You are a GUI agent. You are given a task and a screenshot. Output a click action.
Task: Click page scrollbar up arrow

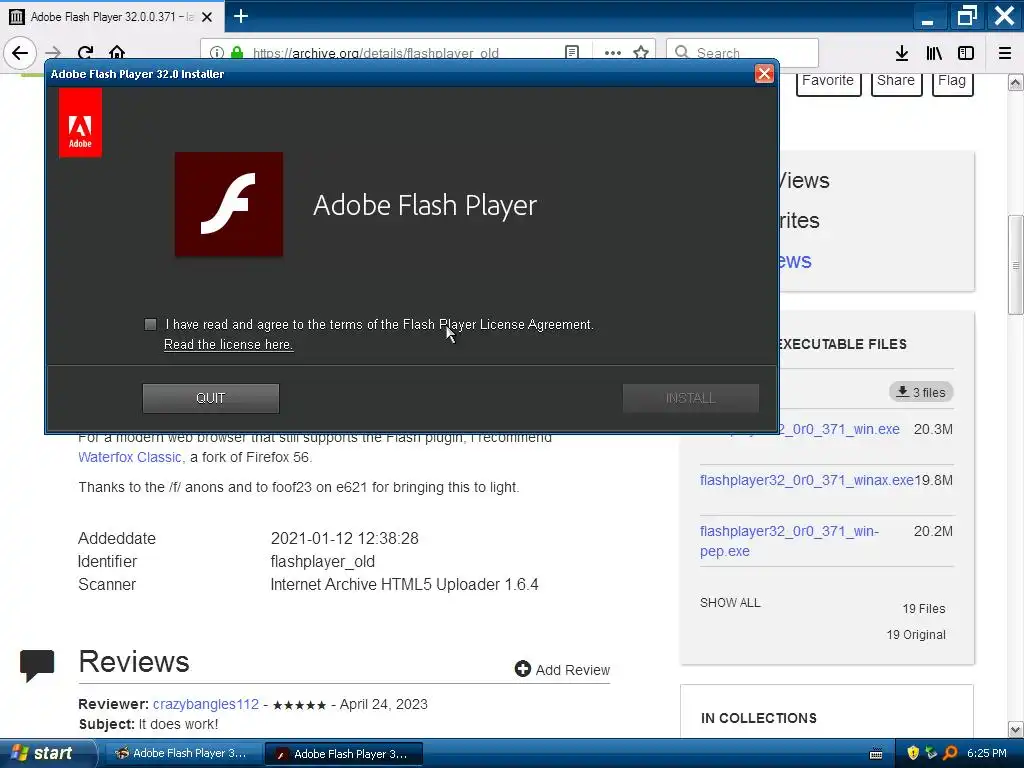1016,83
